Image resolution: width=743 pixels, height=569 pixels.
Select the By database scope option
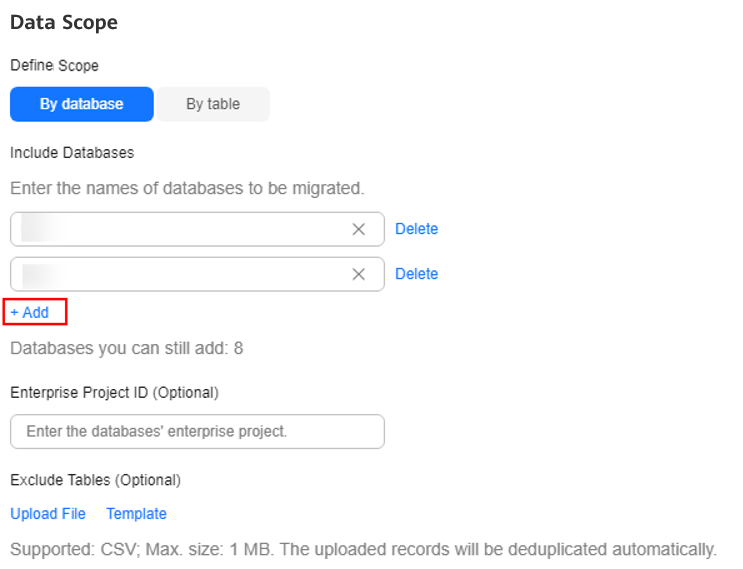(82, 104)
